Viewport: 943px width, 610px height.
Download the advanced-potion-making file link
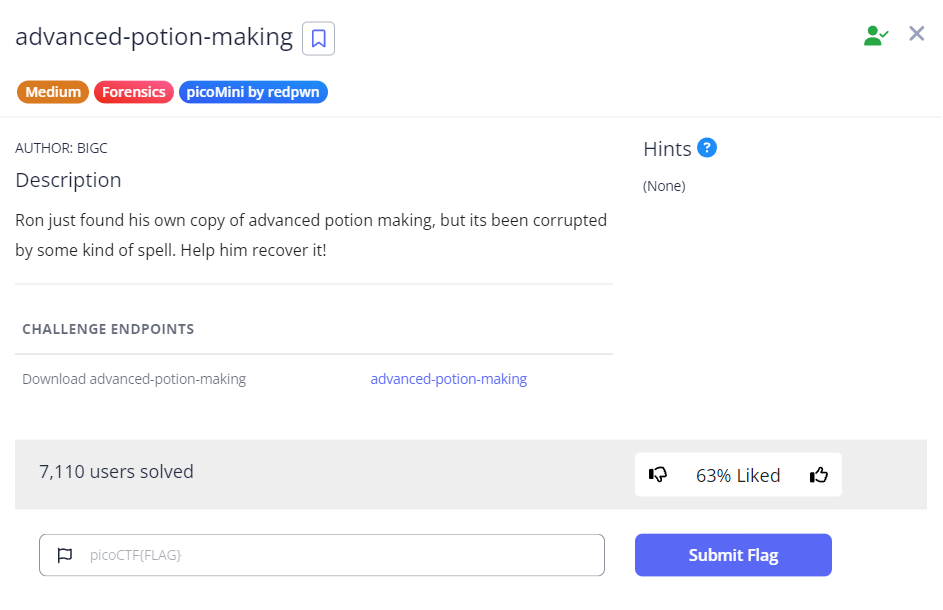448,379
